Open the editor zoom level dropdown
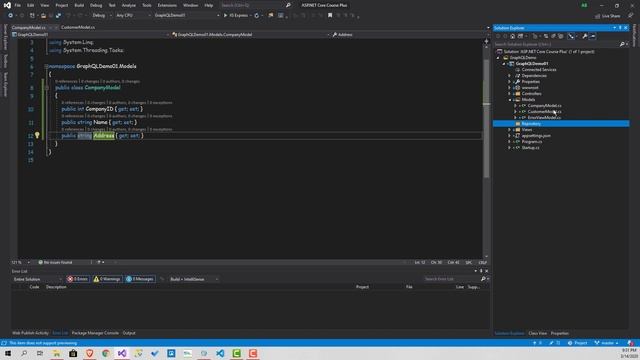The image size is (640, 360). (x=20, y=262)
